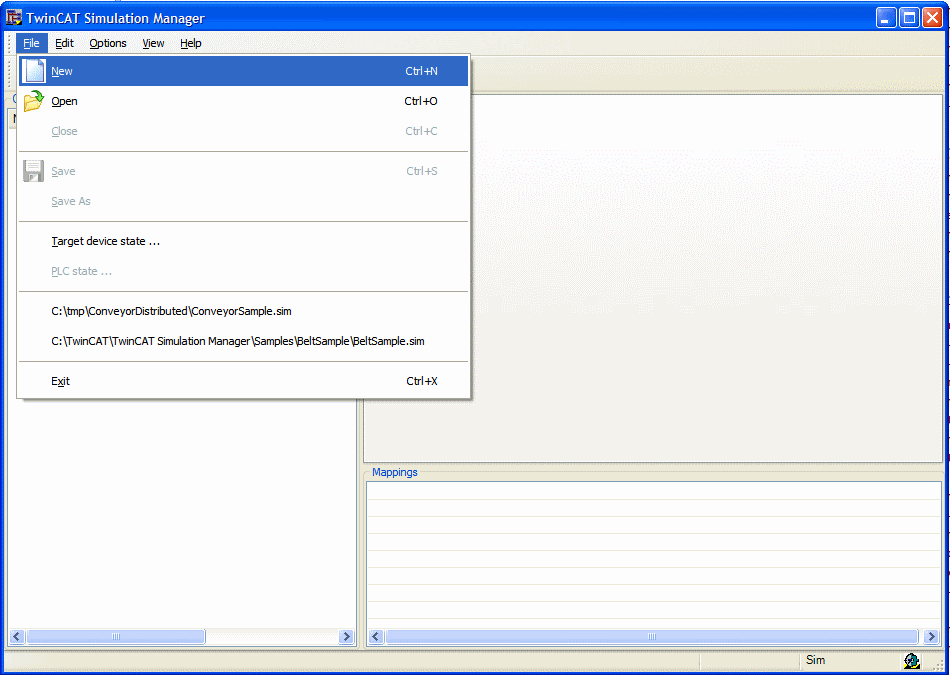Image resolution: width=950 pixels, height=675 pixels.
Task: Choose New from the File menu
Action: (244, 71)
